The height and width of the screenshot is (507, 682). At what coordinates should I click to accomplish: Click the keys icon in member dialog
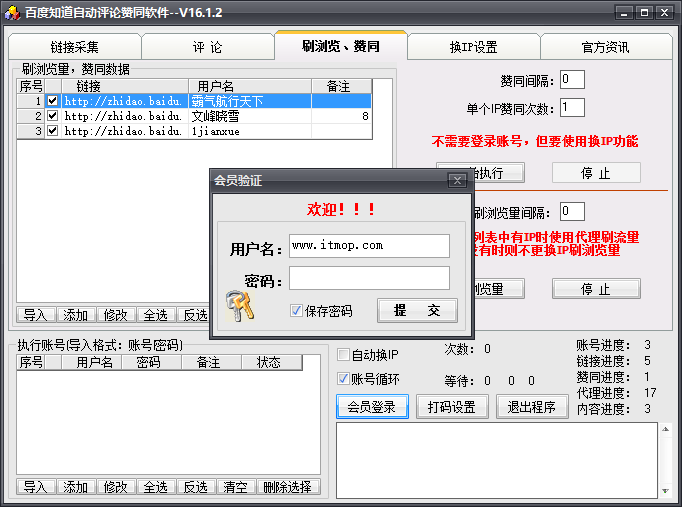[x=239, y=307]
